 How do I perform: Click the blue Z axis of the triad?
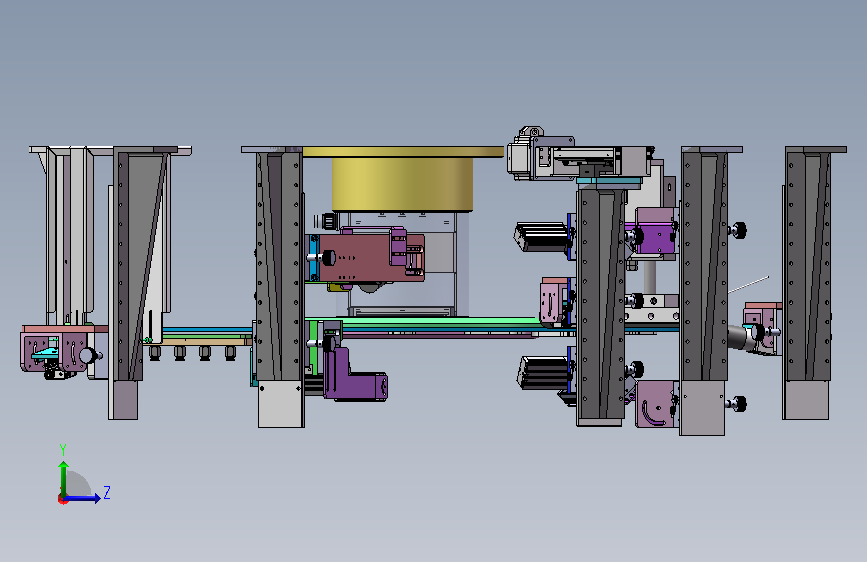[x=83, y=498]
